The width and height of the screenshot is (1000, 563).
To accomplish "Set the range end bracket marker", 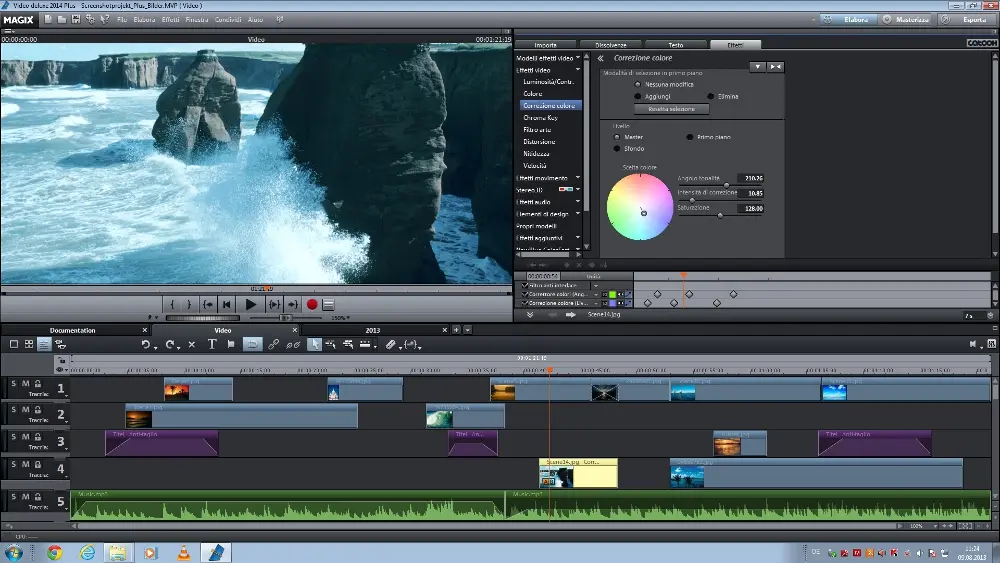I will tap(189, 305).
